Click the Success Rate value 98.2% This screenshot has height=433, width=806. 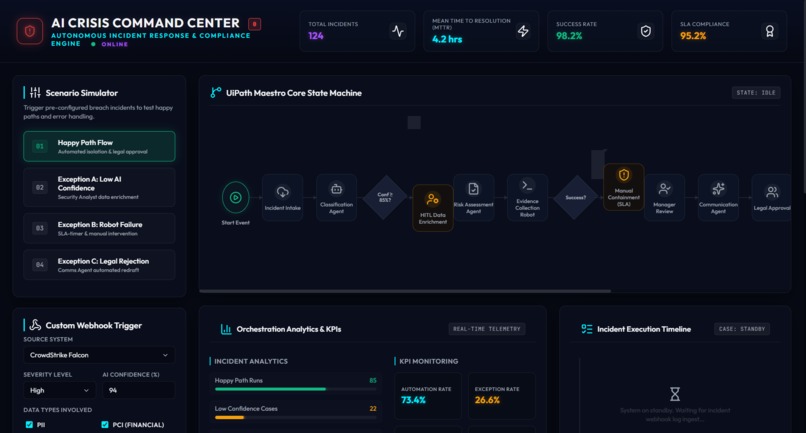point(569,36)
